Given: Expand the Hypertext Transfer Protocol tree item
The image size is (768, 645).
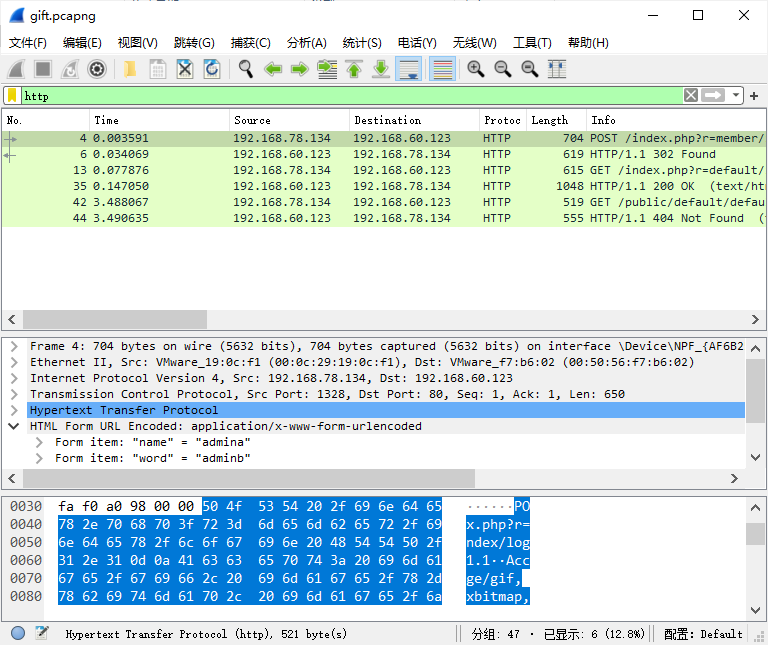Looking at the screenshot, I should [x=14, y=410].
